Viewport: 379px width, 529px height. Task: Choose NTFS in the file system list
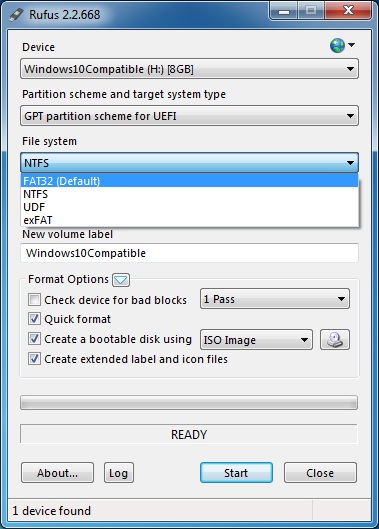click(x=189, y=194)
